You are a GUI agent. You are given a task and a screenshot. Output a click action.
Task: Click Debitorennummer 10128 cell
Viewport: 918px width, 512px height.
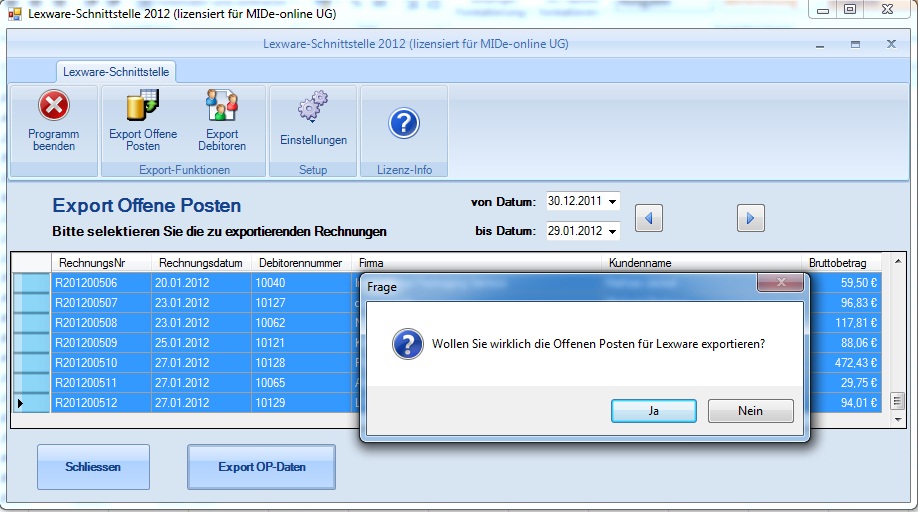(x=301, y=363)
